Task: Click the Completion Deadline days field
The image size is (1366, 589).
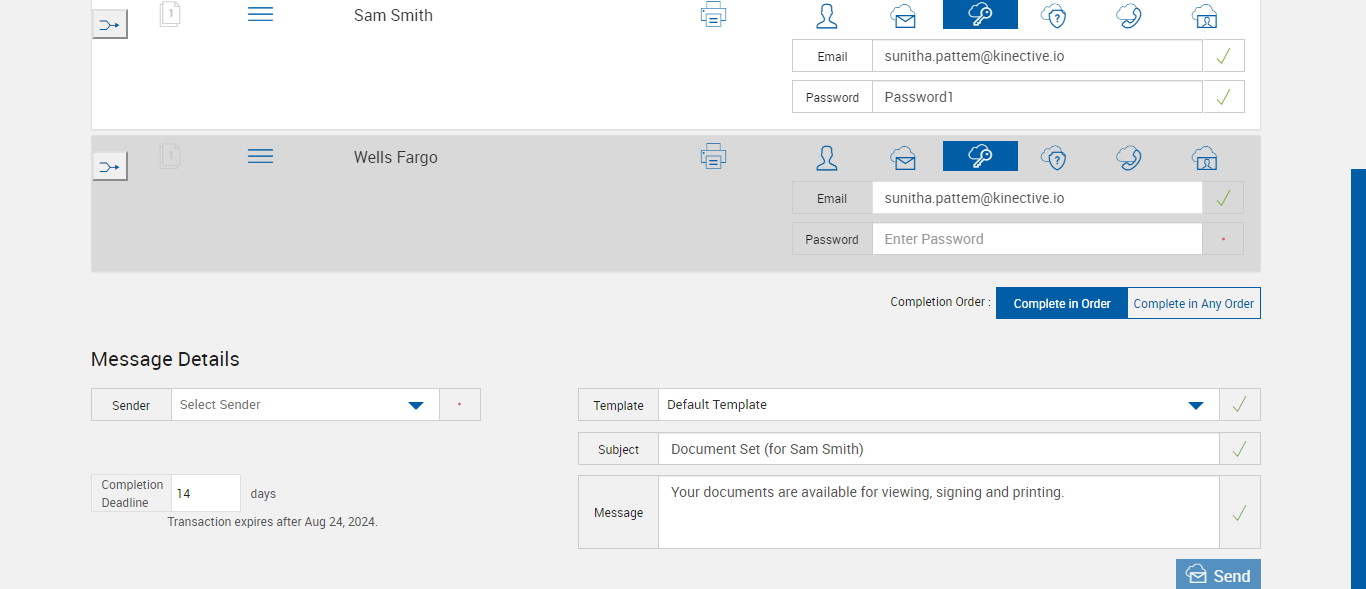Action: (x=206, y=493)
